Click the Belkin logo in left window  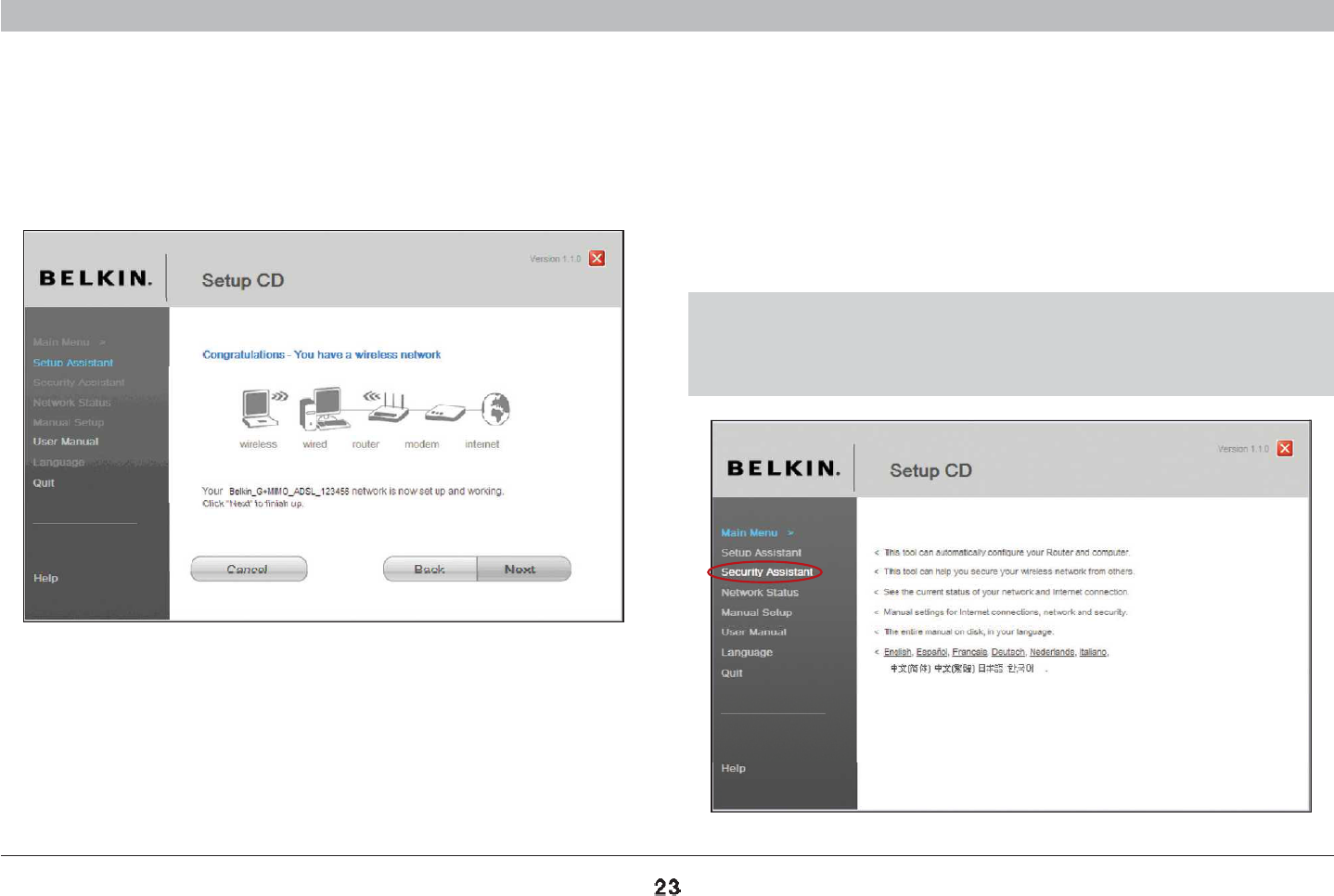click(96, 278)
